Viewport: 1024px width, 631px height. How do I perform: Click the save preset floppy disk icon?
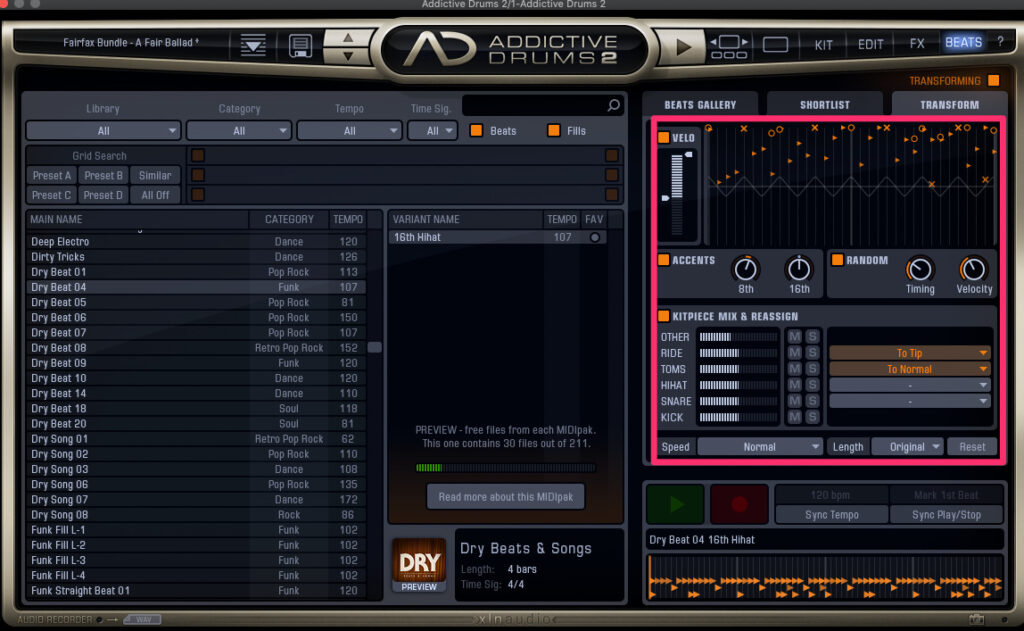(300, 45)
